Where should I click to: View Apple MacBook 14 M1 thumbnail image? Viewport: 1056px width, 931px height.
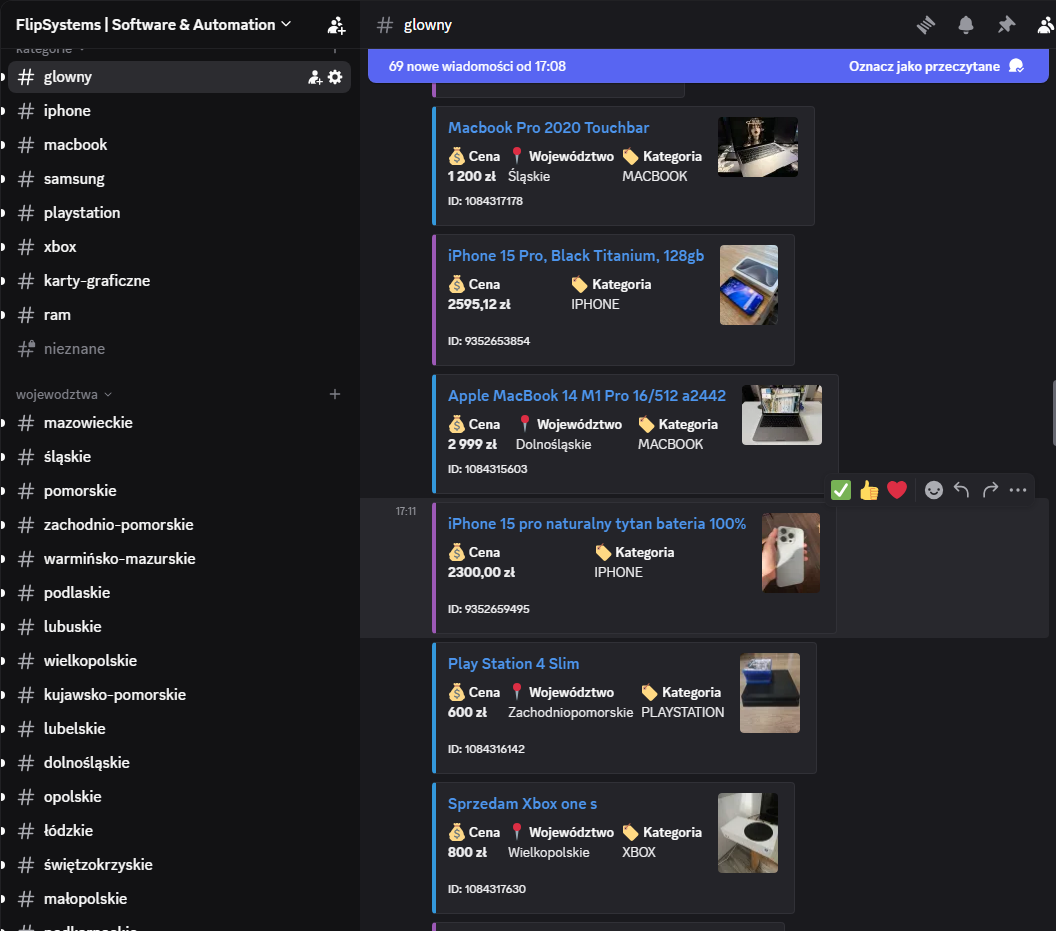781,415
